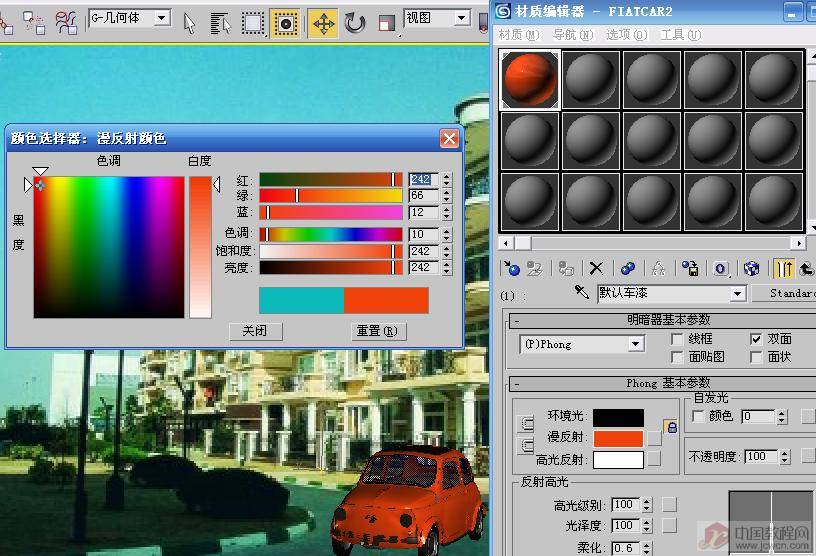The height and width of the screenshot is (556, 816).
Task: Click Make Material Copy icon
Action: (x=628, y=268)
